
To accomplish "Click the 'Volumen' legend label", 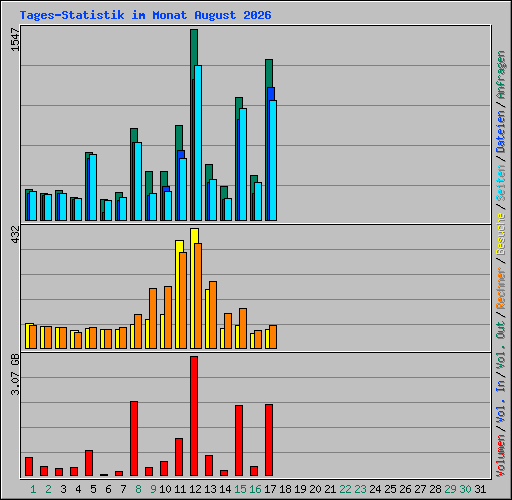I will (x=500, y=456).
